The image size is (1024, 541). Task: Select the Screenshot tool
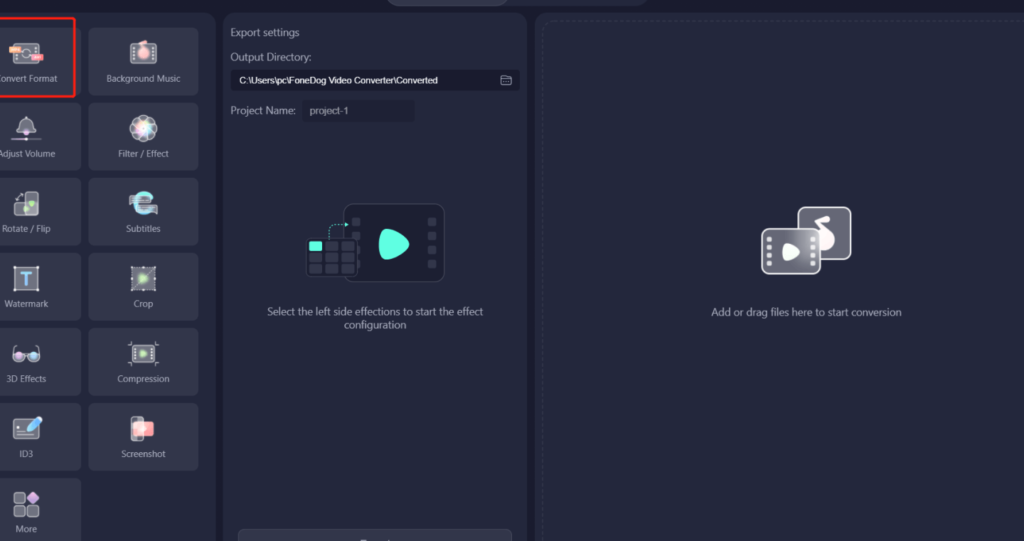point(143,436)
